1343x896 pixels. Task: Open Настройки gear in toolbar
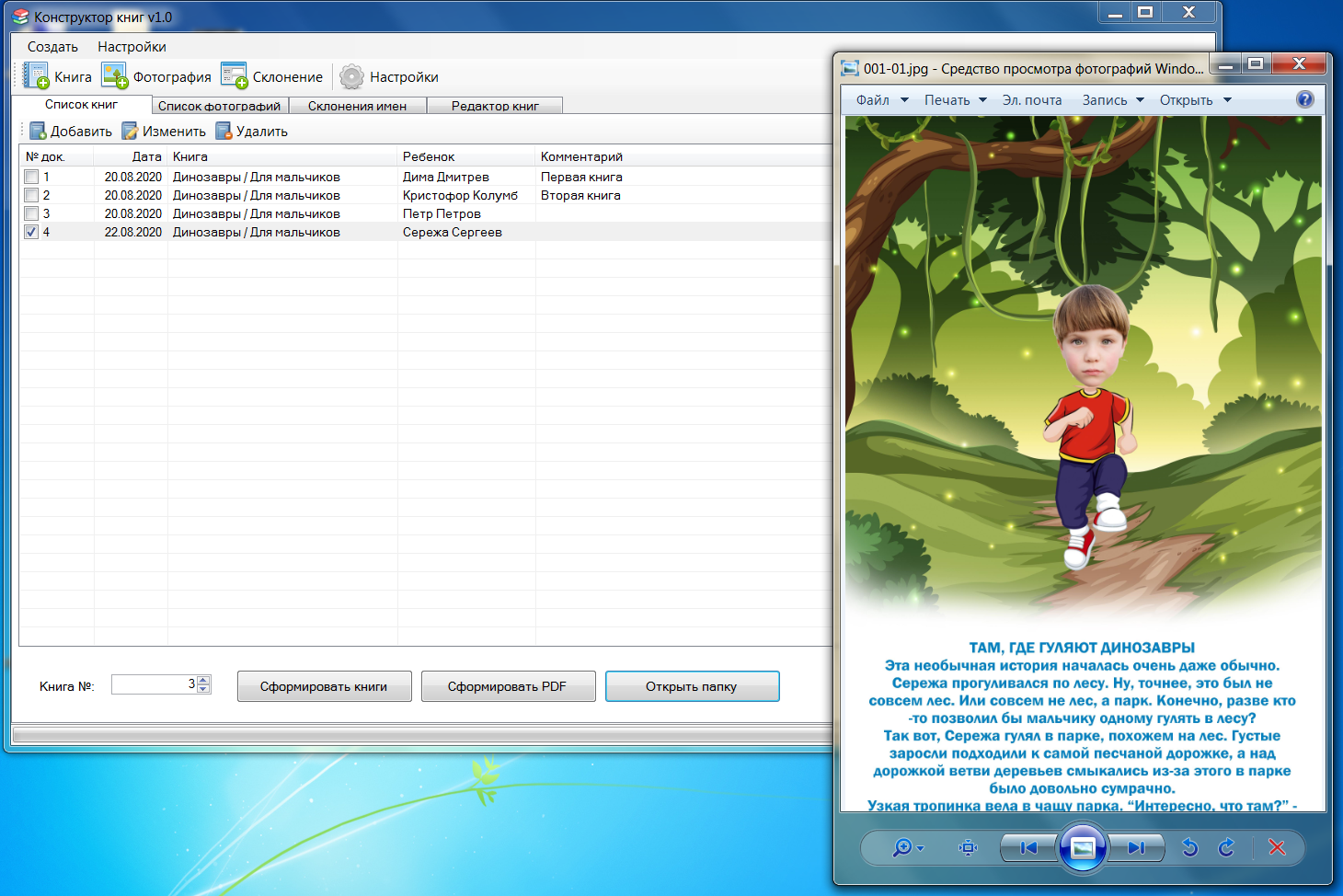pyautogui.click(x=351, y=76)
